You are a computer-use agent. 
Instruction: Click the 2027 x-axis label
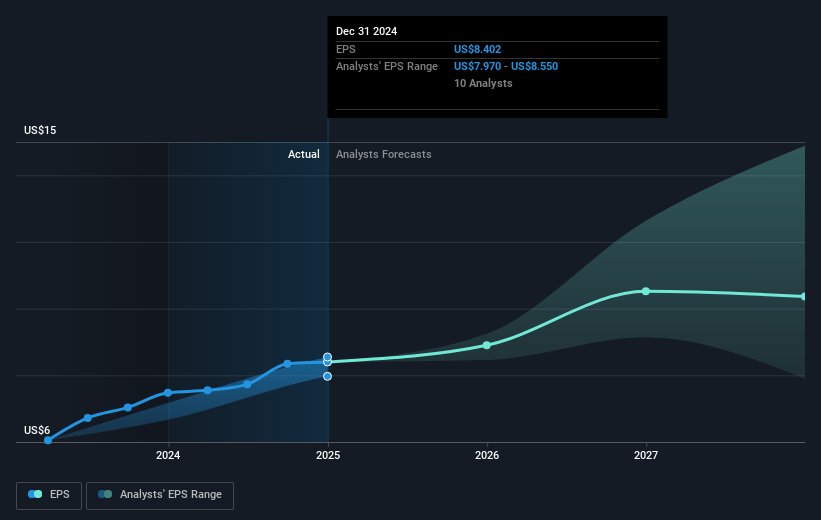[x=646, y=455]
